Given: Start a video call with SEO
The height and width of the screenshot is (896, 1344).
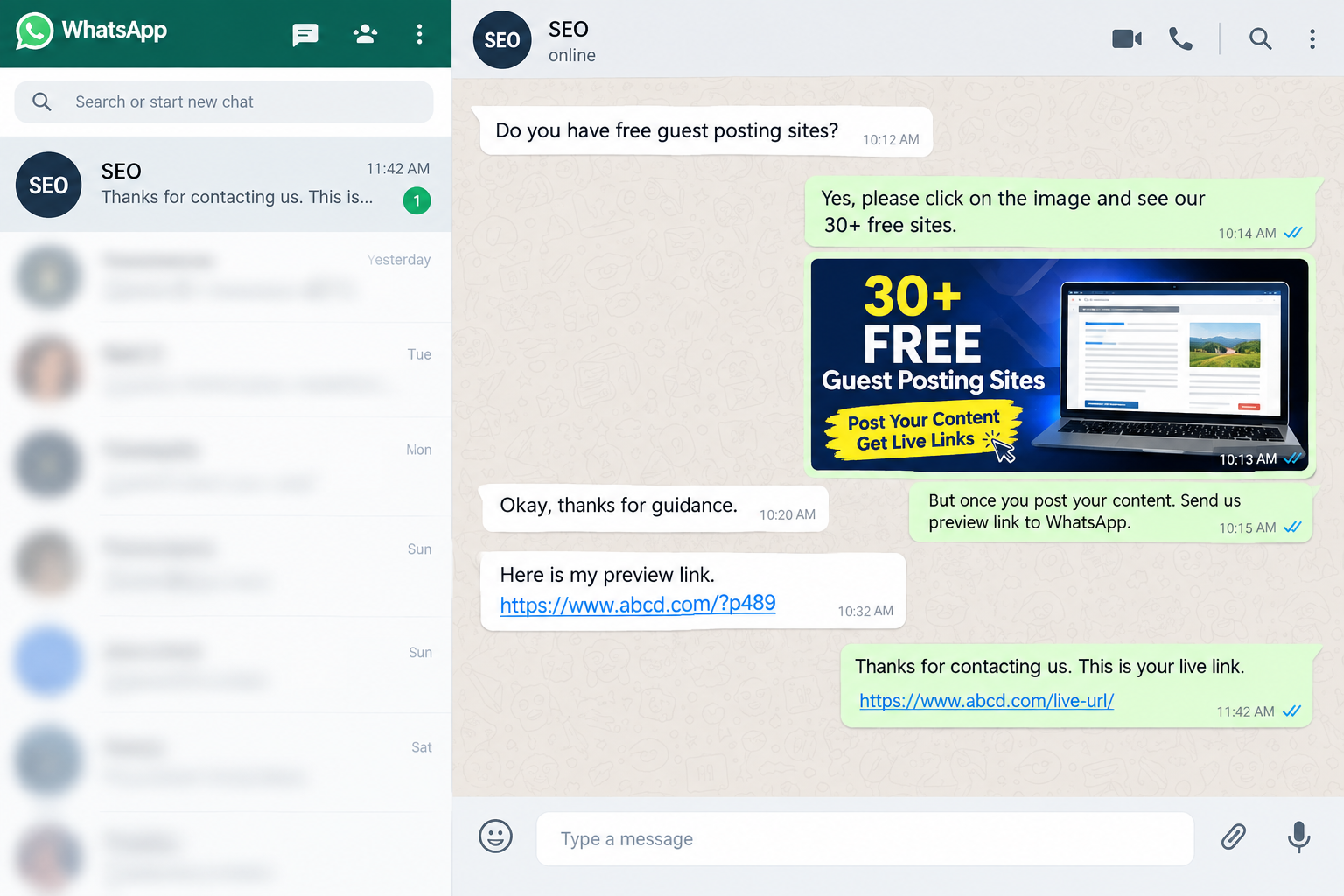Looking at the screenshot, I should [1127, 39].
